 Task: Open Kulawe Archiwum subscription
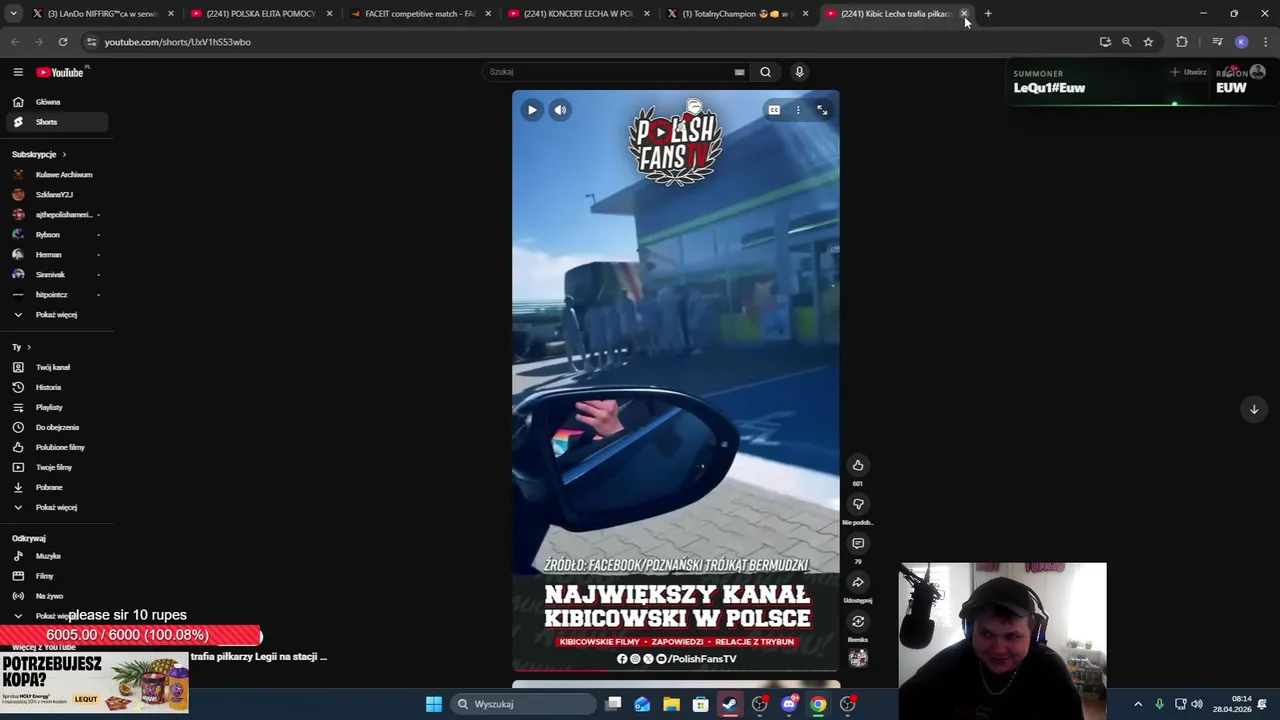click(55, 174)
